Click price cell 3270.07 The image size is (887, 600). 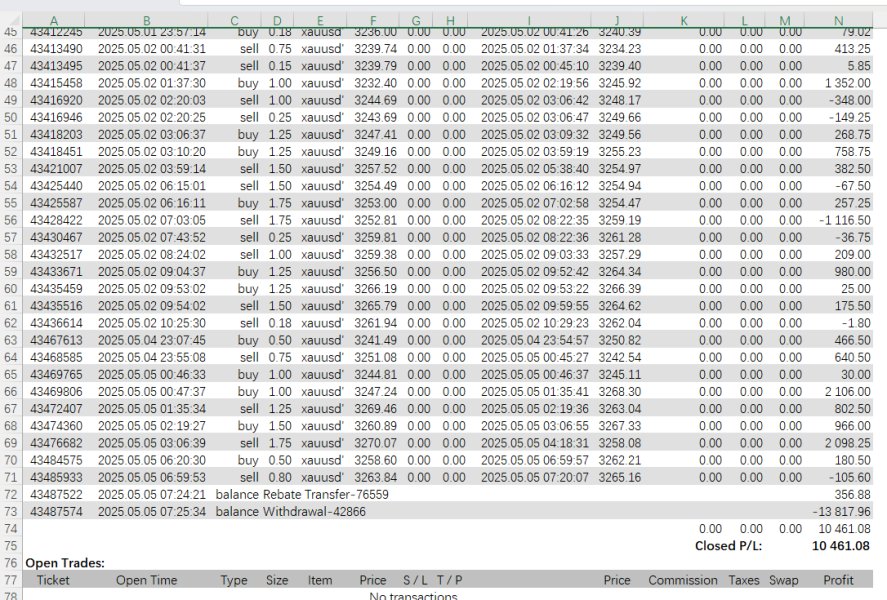pos(376,443)
